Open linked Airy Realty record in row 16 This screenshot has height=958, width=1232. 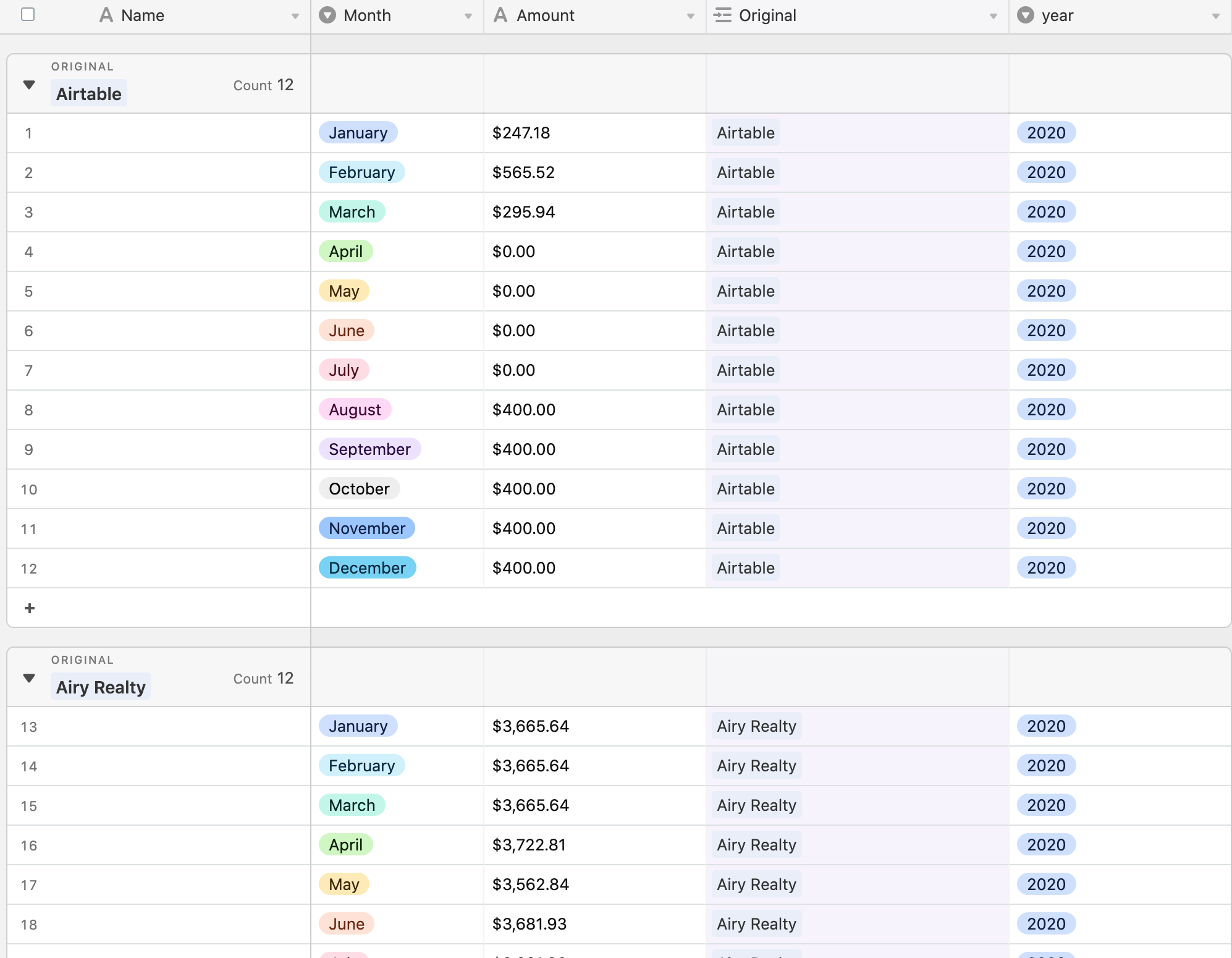pyautogui.click(x=756, y=844)
